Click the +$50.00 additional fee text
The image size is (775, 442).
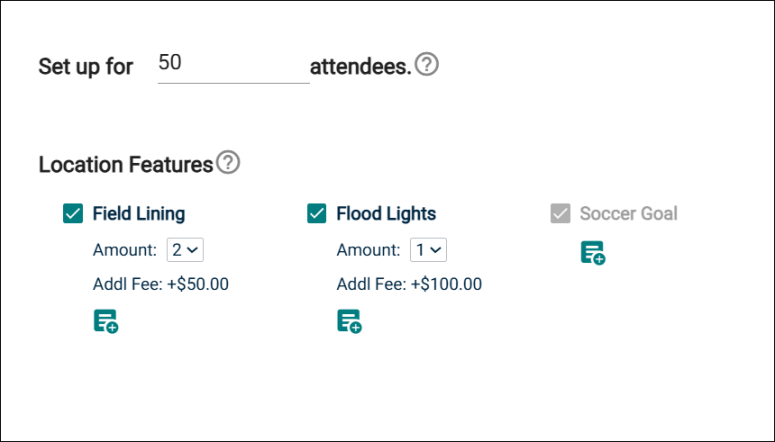tap(198, 284)
